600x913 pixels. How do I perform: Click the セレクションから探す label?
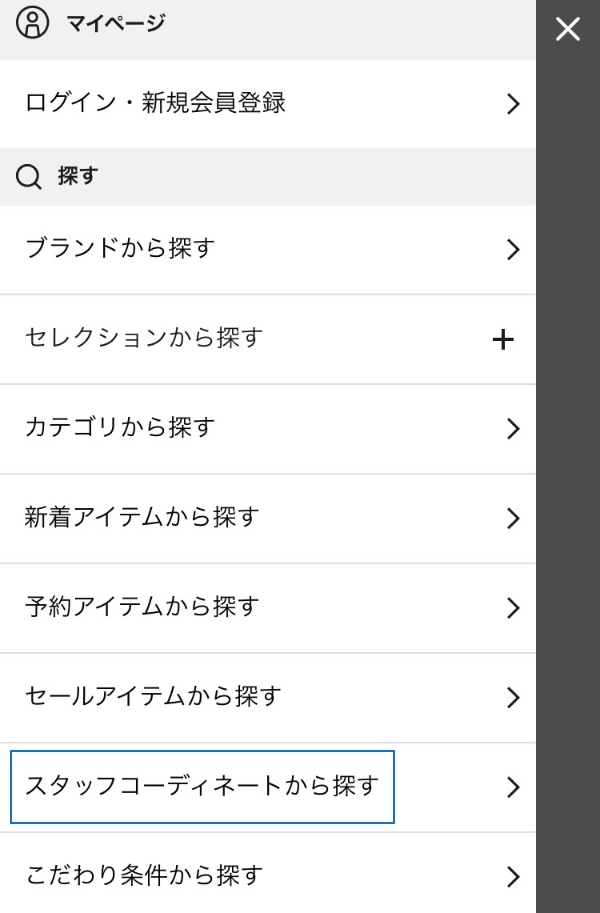(143, 338)
